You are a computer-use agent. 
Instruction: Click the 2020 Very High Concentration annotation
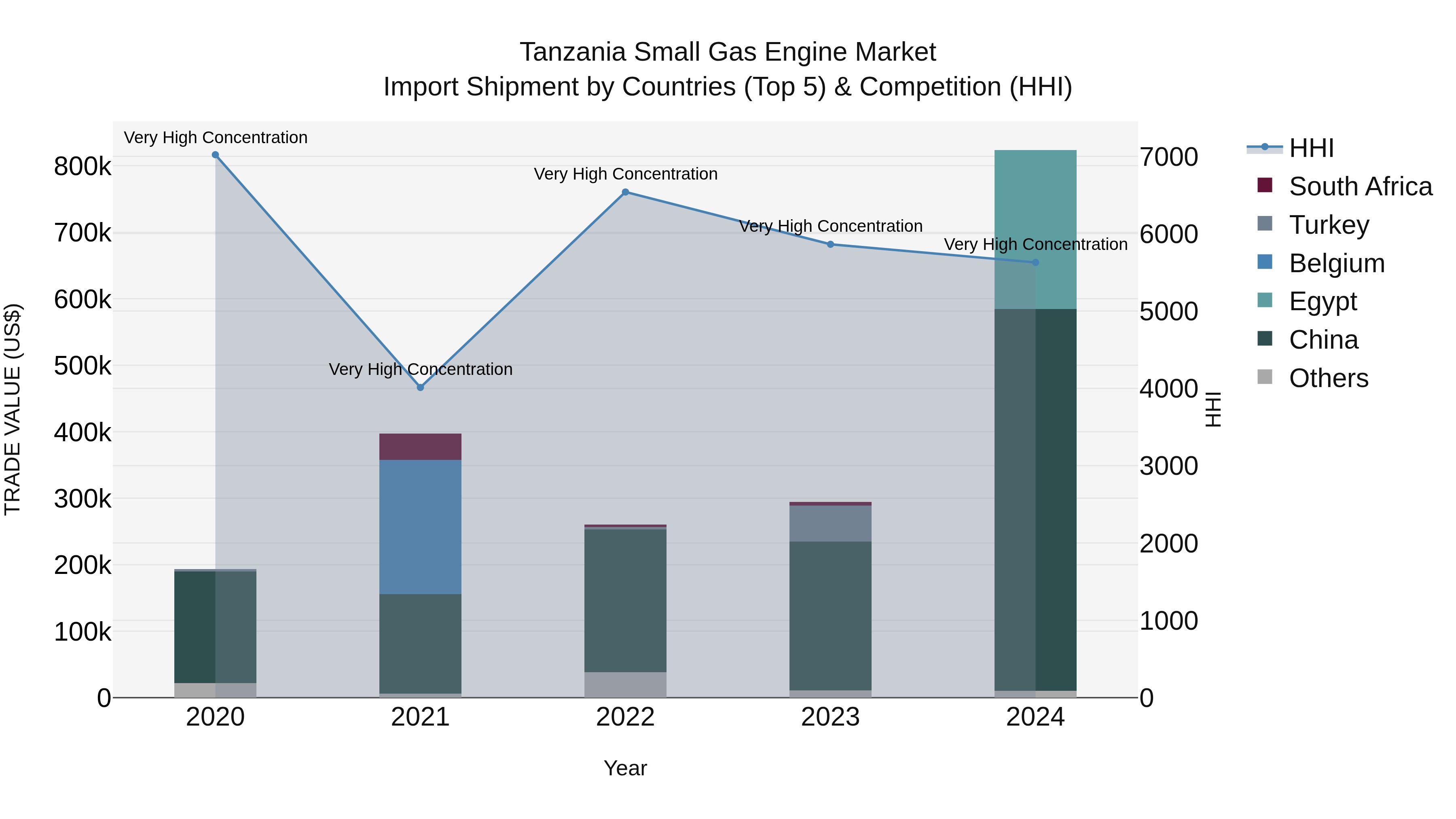click(215, 138)
